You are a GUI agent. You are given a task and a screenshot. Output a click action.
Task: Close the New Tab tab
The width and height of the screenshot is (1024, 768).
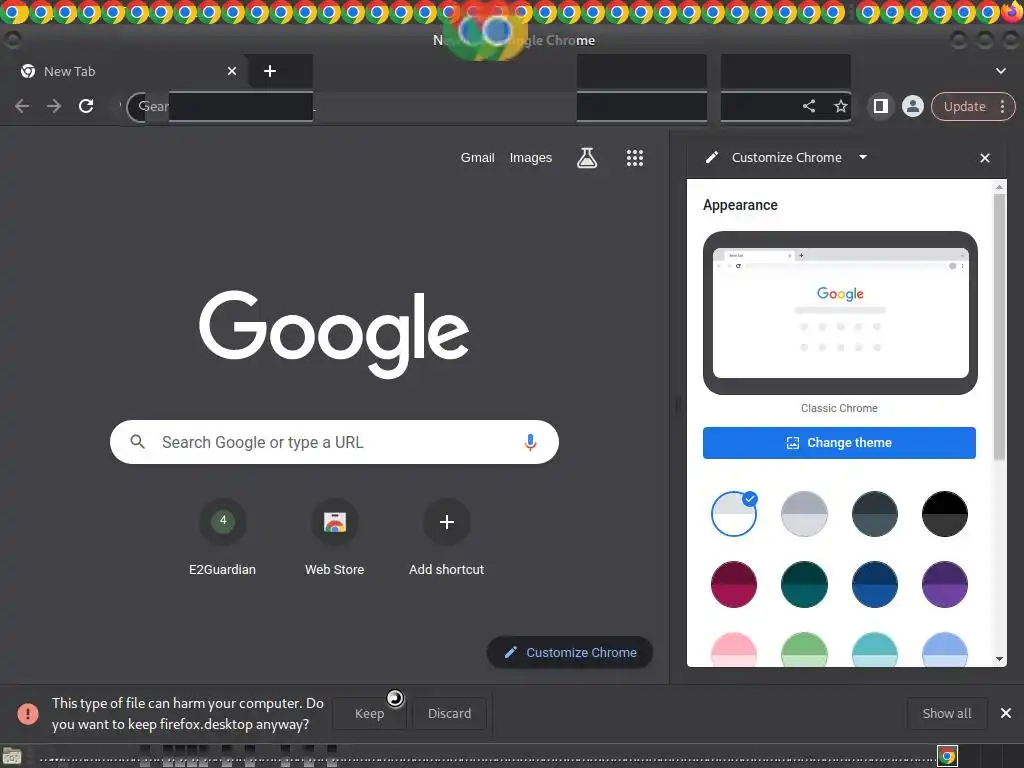click(x=232, y=71)
